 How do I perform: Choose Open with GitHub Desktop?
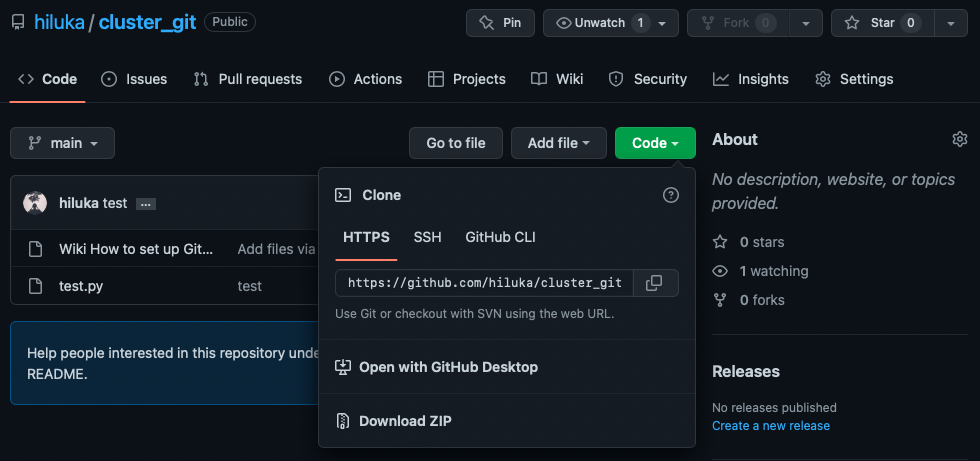448,367
